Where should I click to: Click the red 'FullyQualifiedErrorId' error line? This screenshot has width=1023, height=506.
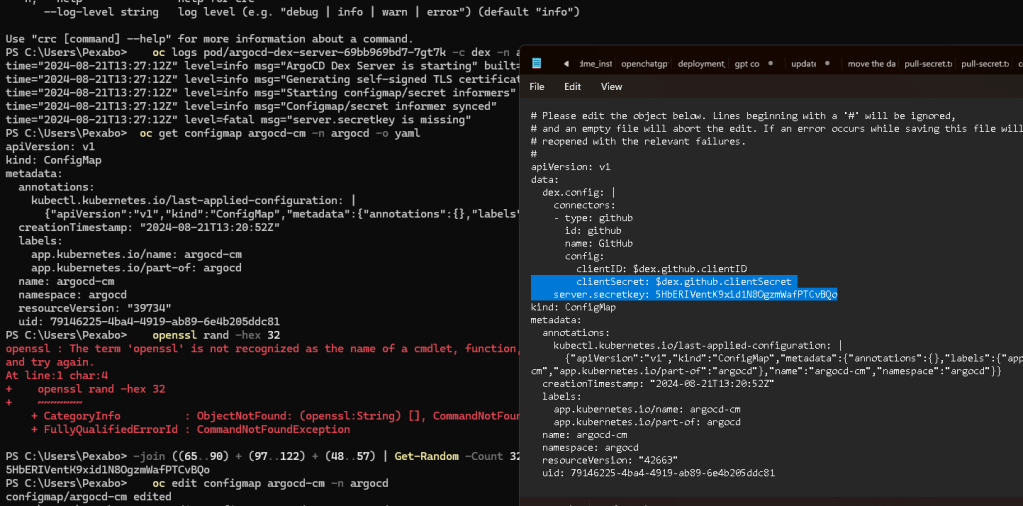click(191, 430)
